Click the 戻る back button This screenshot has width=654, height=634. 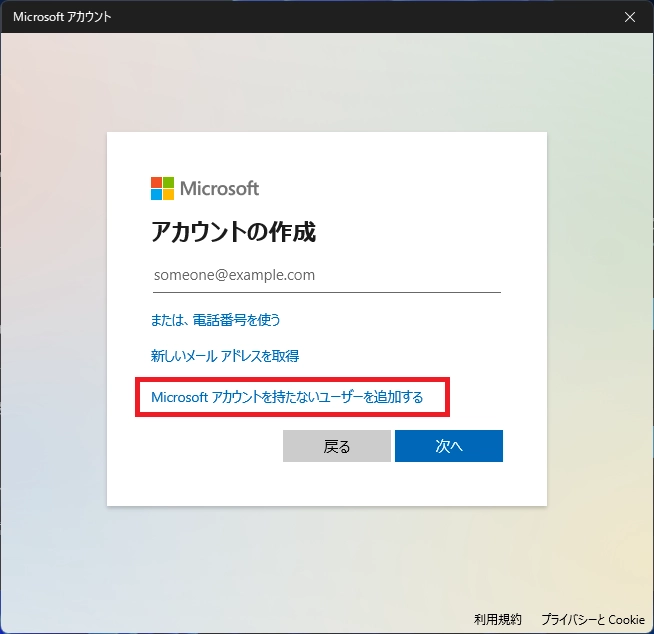tap(337, 446)
